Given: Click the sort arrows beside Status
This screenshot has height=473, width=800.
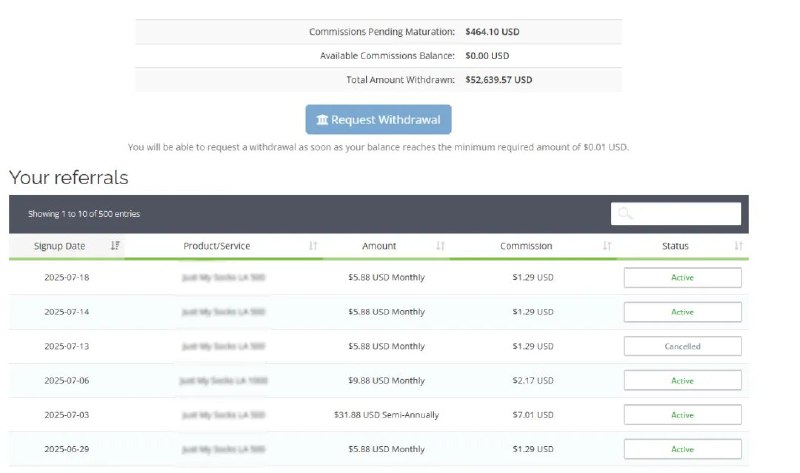Looking at the screenshot, I should coord(738,246).
